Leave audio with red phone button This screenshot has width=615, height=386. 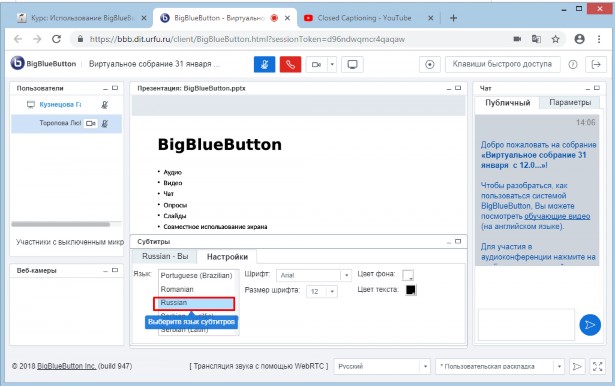tap(290, 64)
